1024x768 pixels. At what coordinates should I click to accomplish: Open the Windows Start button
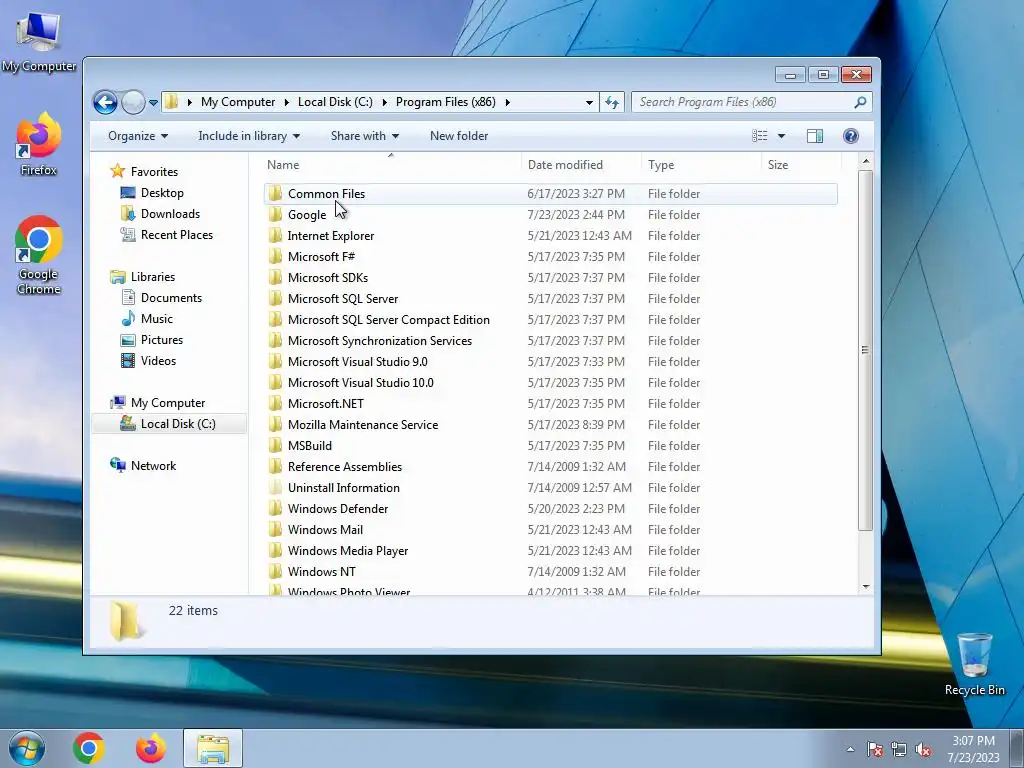(26, 748)
